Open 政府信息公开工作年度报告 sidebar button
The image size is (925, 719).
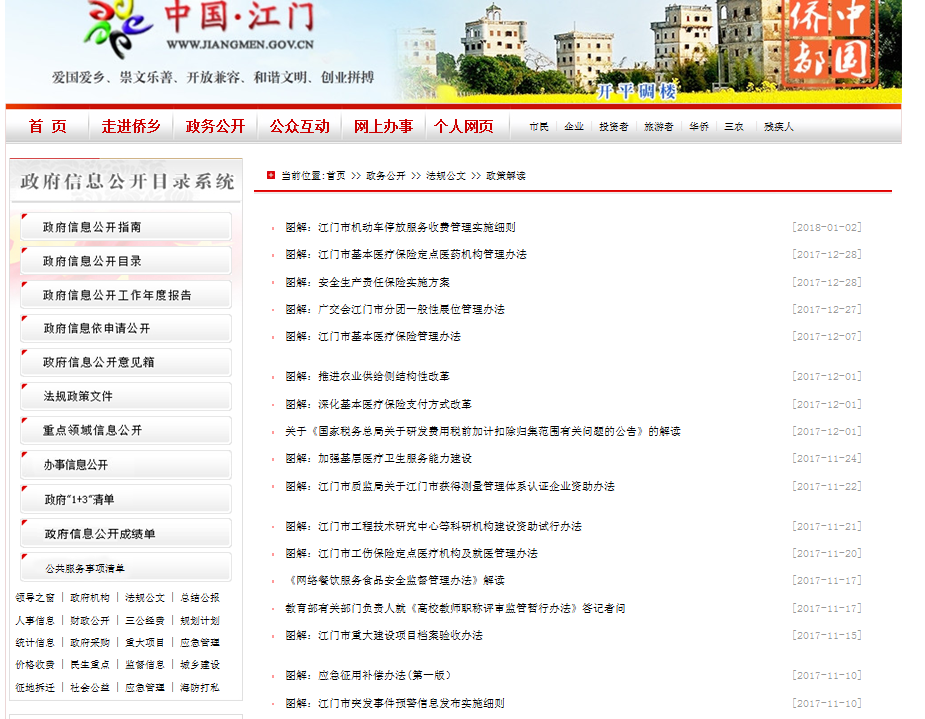125,295
